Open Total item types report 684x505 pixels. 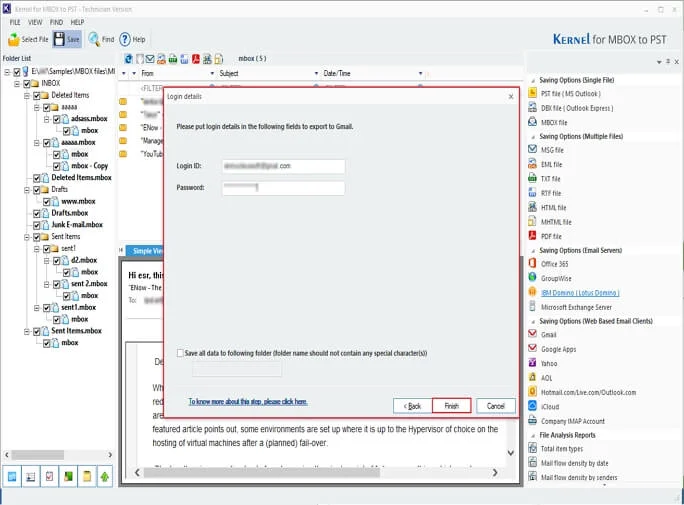pyautogui.click(x=561, y=449)
